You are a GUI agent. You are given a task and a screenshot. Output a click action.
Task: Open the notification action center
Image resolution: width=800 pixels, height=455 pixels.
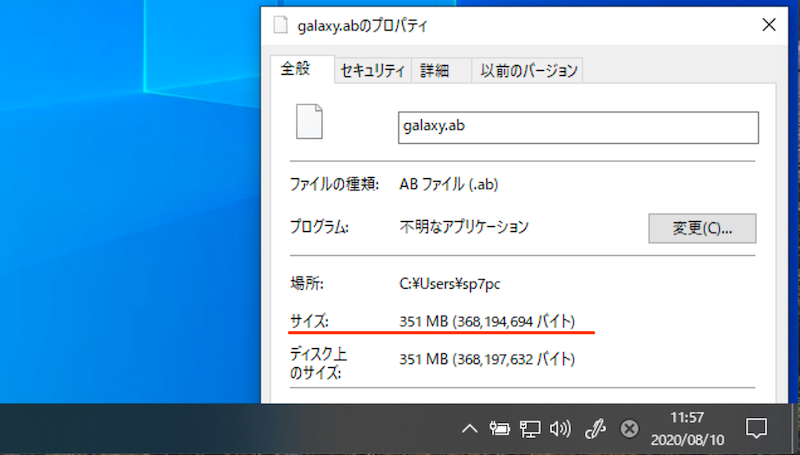coord(756,429)
